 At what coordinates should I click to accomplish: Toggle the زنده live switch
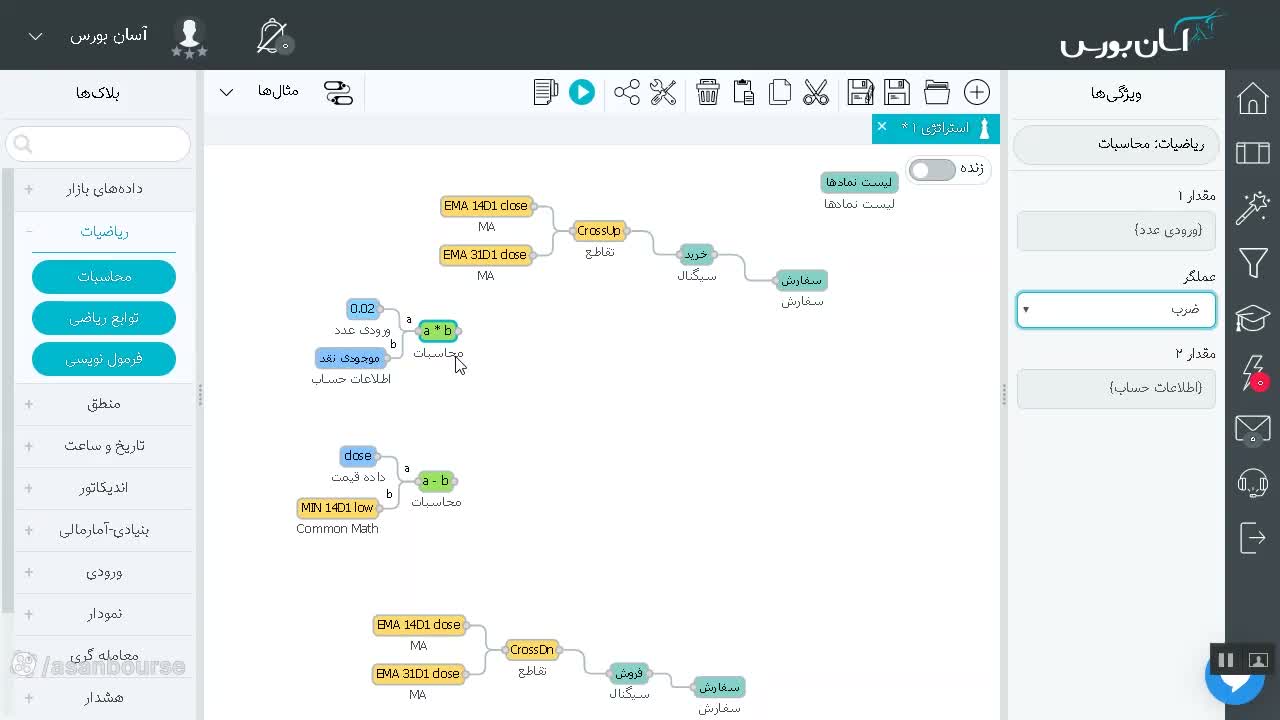[x=933, y=170]
